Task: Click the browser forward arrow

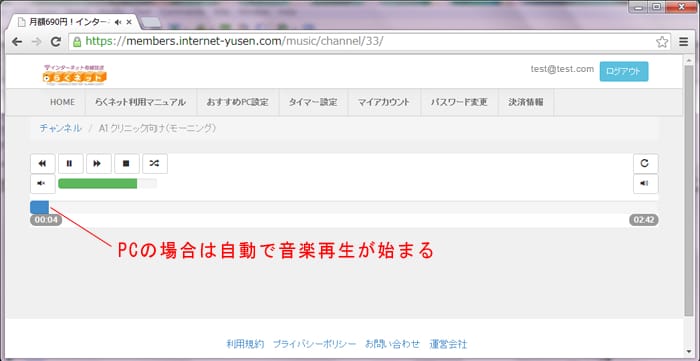Action: tap(37, 42)
